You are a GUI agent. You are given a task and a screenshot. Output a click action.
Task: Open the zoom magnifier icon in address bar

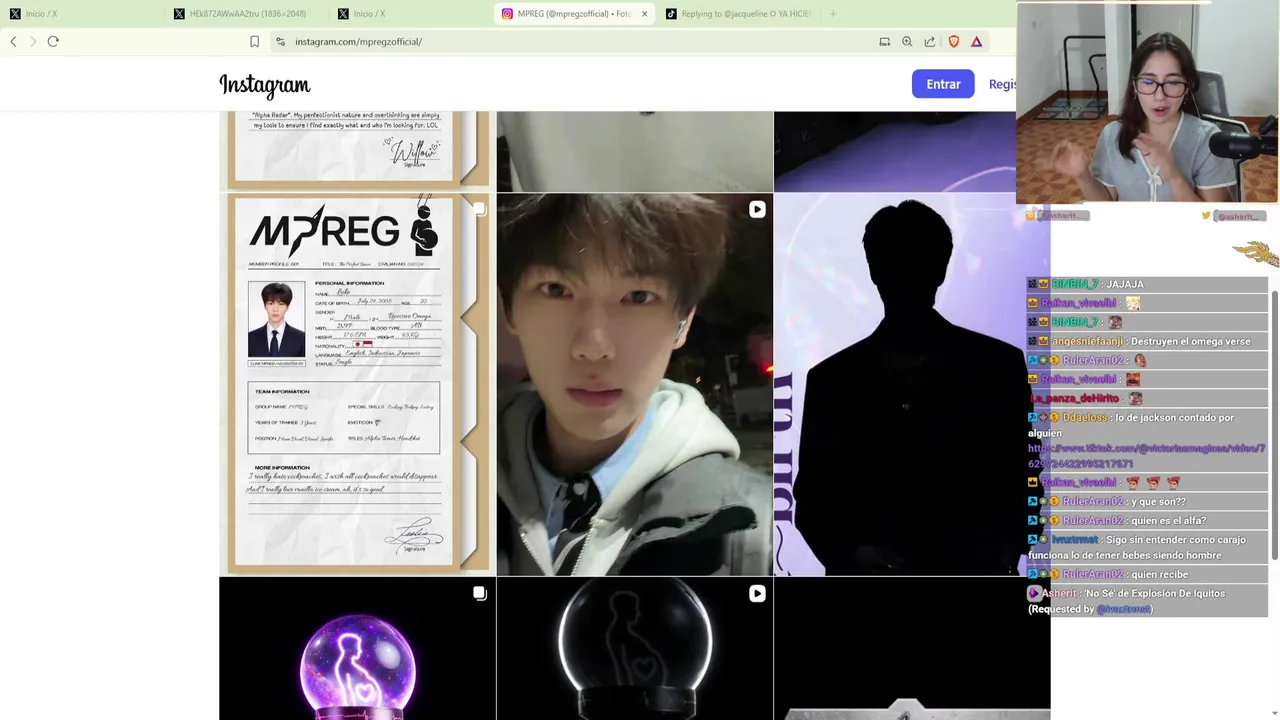[x=907, y=42]
